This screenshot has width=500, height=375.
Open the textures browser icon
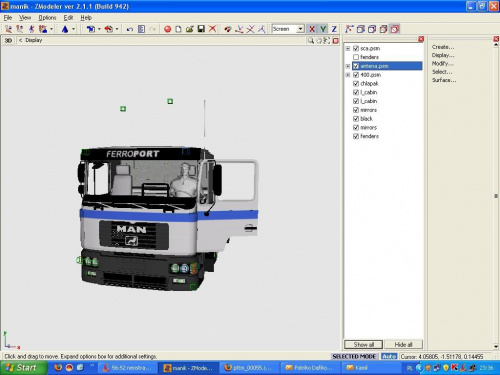[x=228, y=29]
